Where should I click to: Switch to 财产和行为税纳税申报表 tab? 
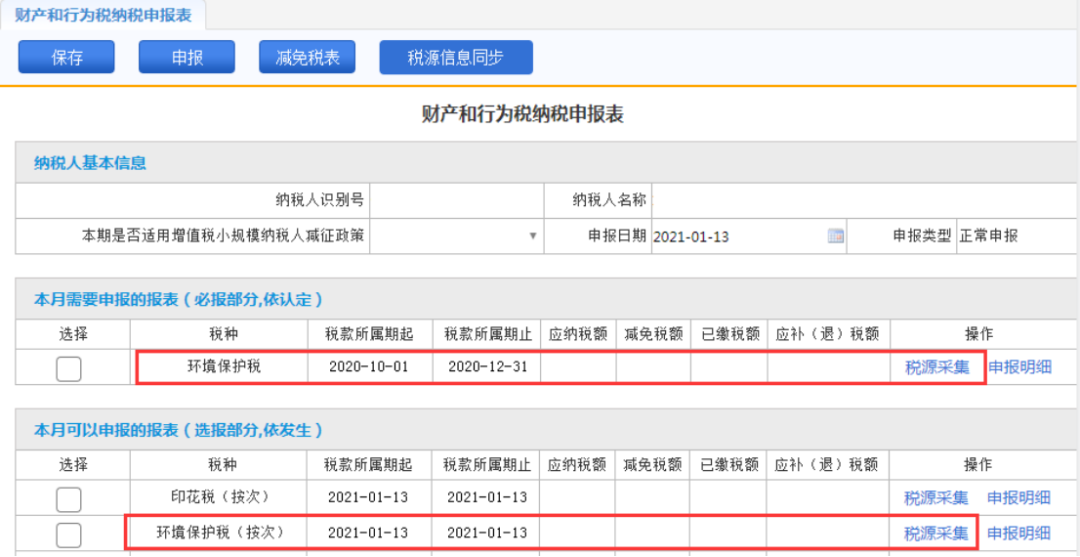pyautogui.click(x=103, y=14)
